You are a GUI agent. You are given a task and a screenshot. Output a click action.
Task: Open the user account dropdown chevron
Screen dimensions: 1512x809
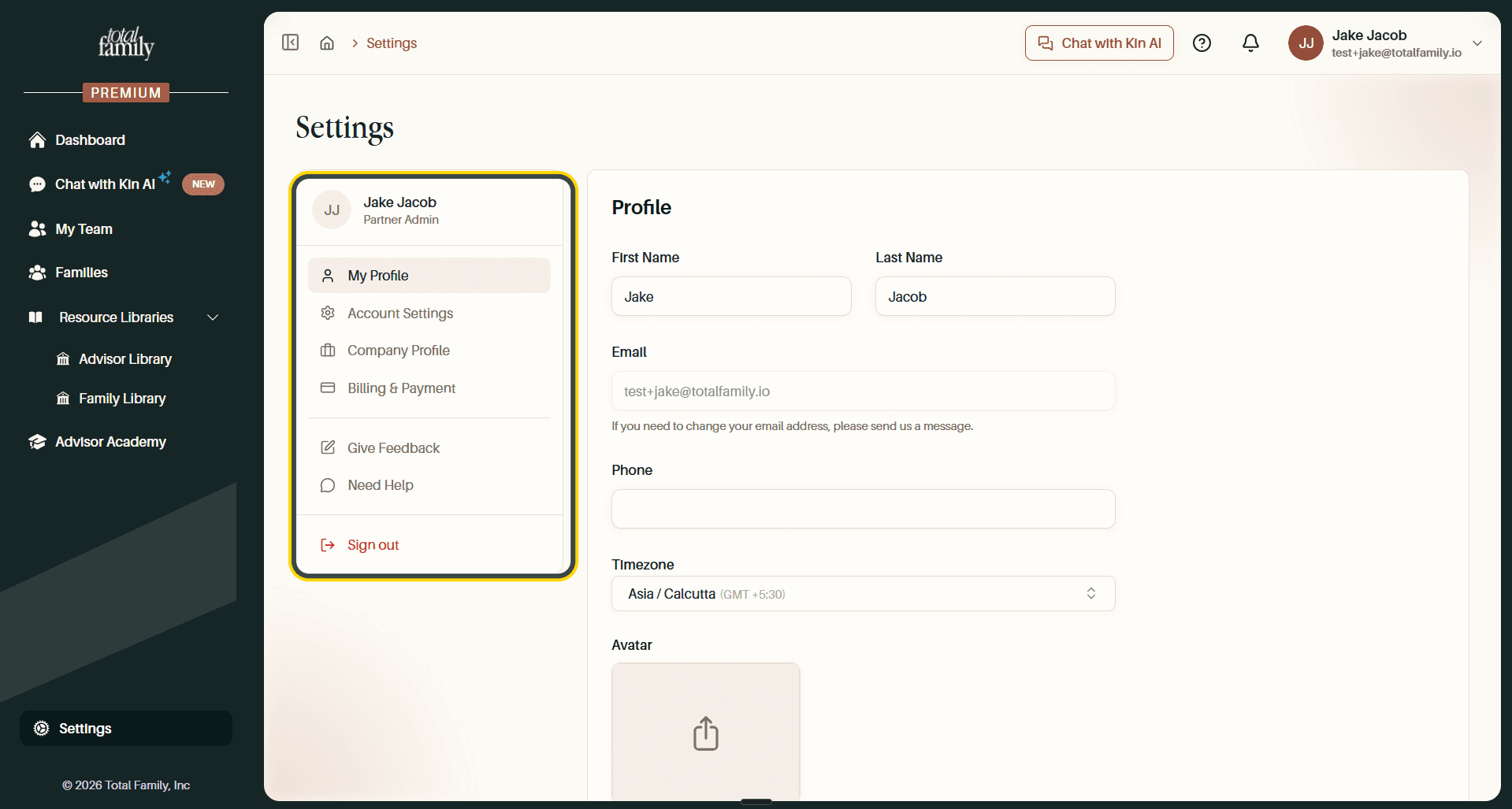[1477, 43]
